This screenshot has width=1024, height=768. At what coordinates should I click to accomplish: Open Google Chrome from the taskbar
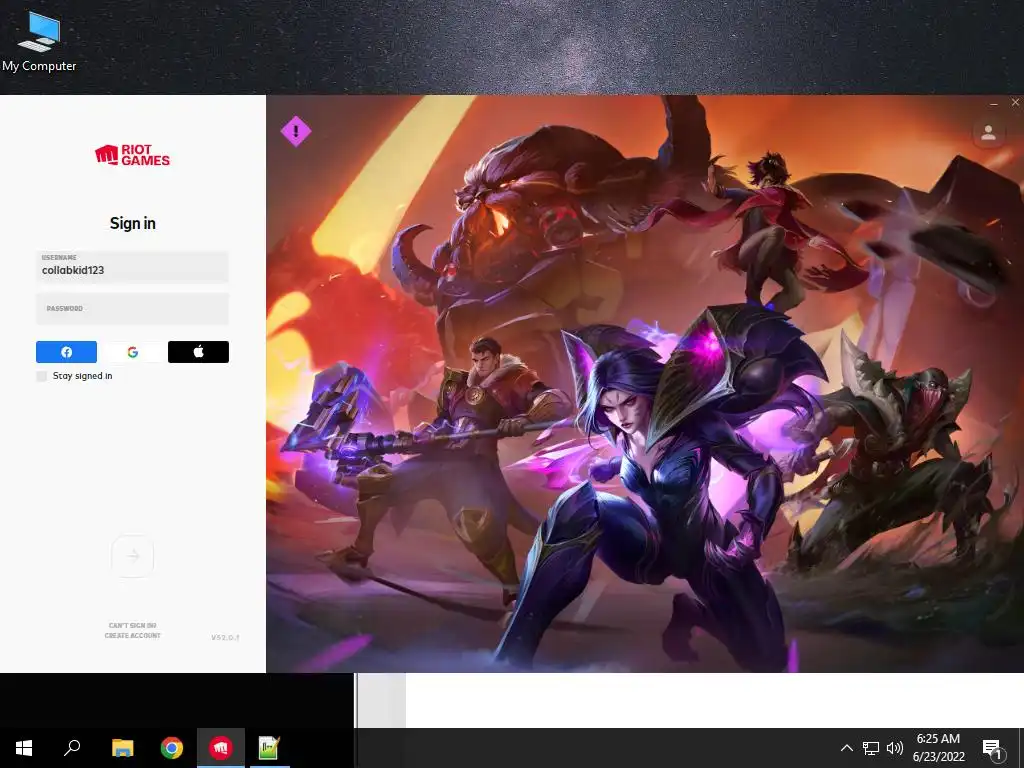(x=172, y=748)
